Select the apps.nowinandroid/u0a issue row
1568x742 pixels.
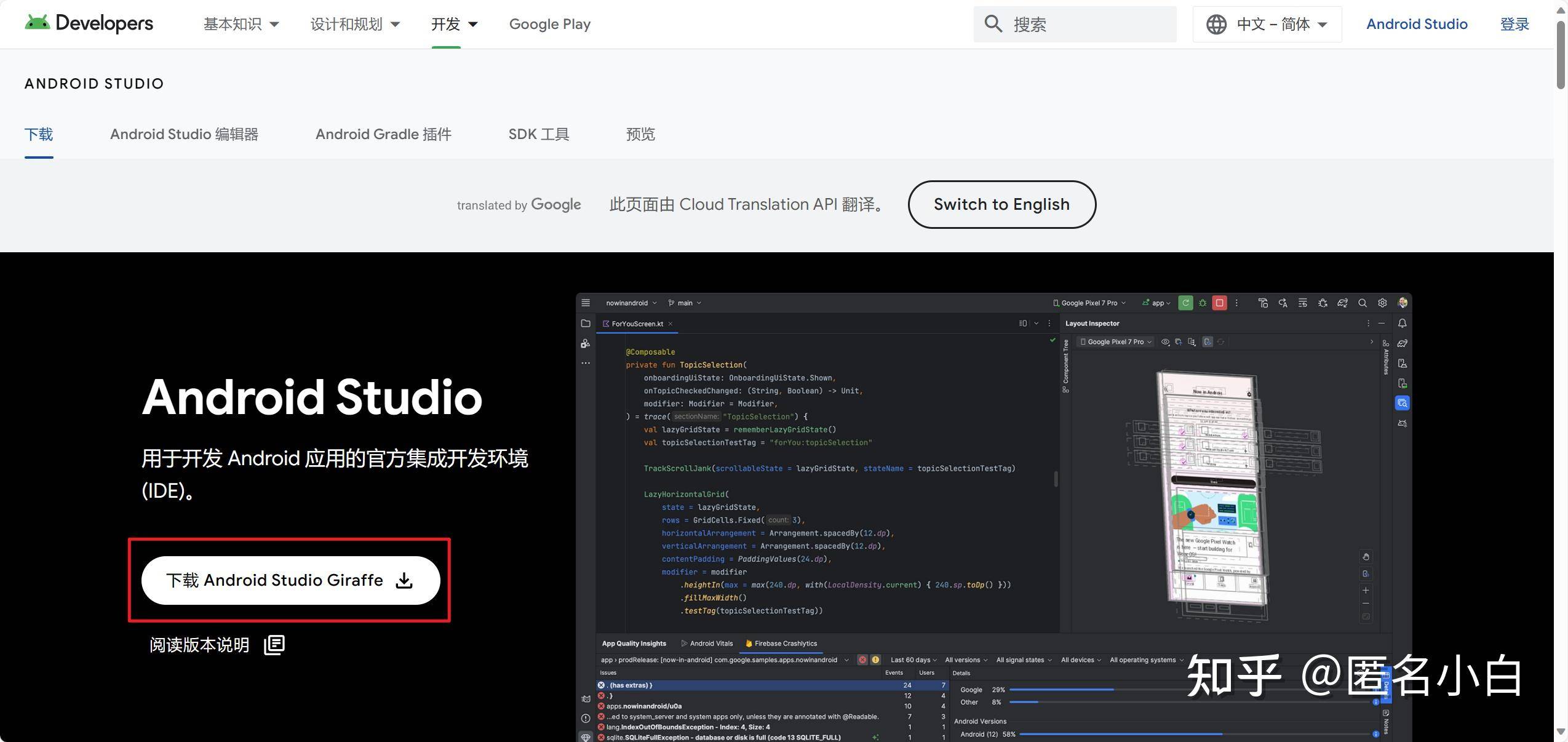tap(771, 706)
